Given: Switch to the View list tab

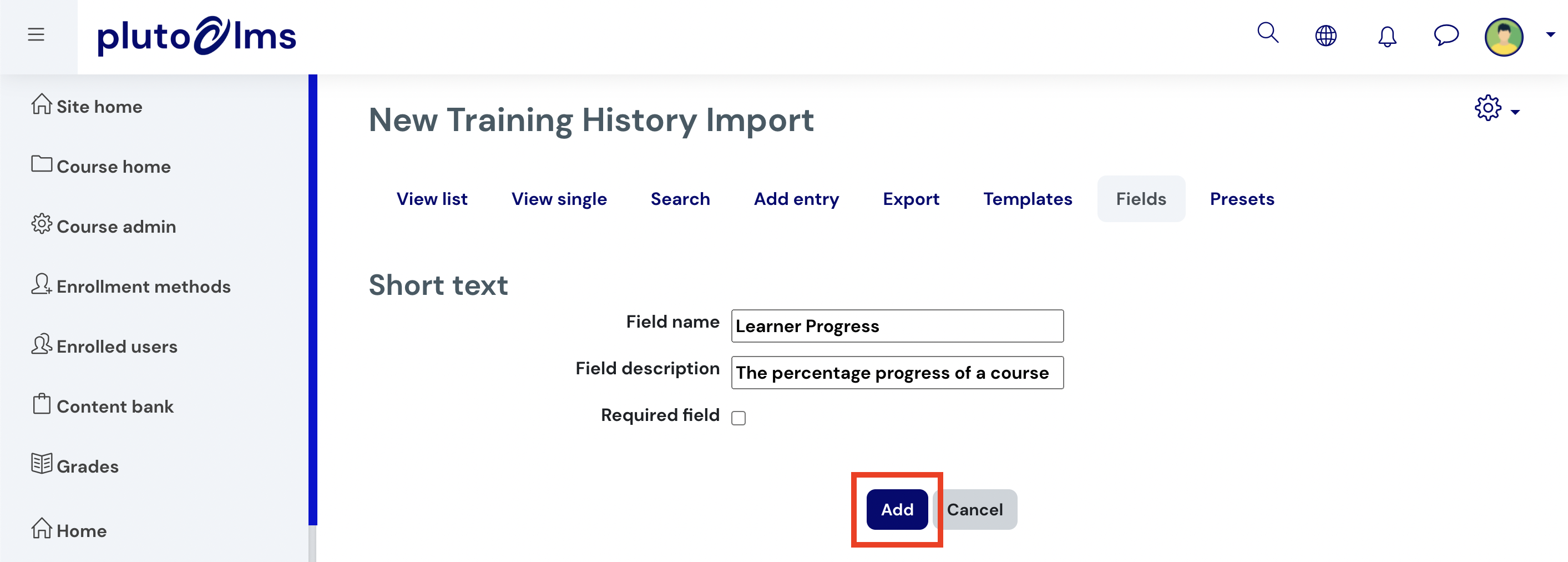Looking at the screenshot, I should click(432, 199).
